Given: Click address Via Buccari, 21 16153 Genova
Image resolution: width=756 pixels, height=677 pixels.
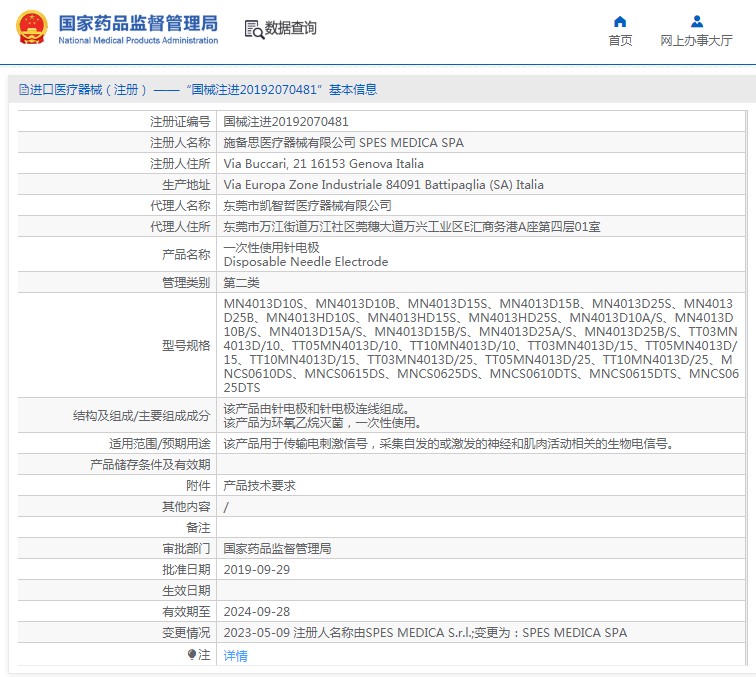Looking at the screenshot, I should [x=324, y=164].
